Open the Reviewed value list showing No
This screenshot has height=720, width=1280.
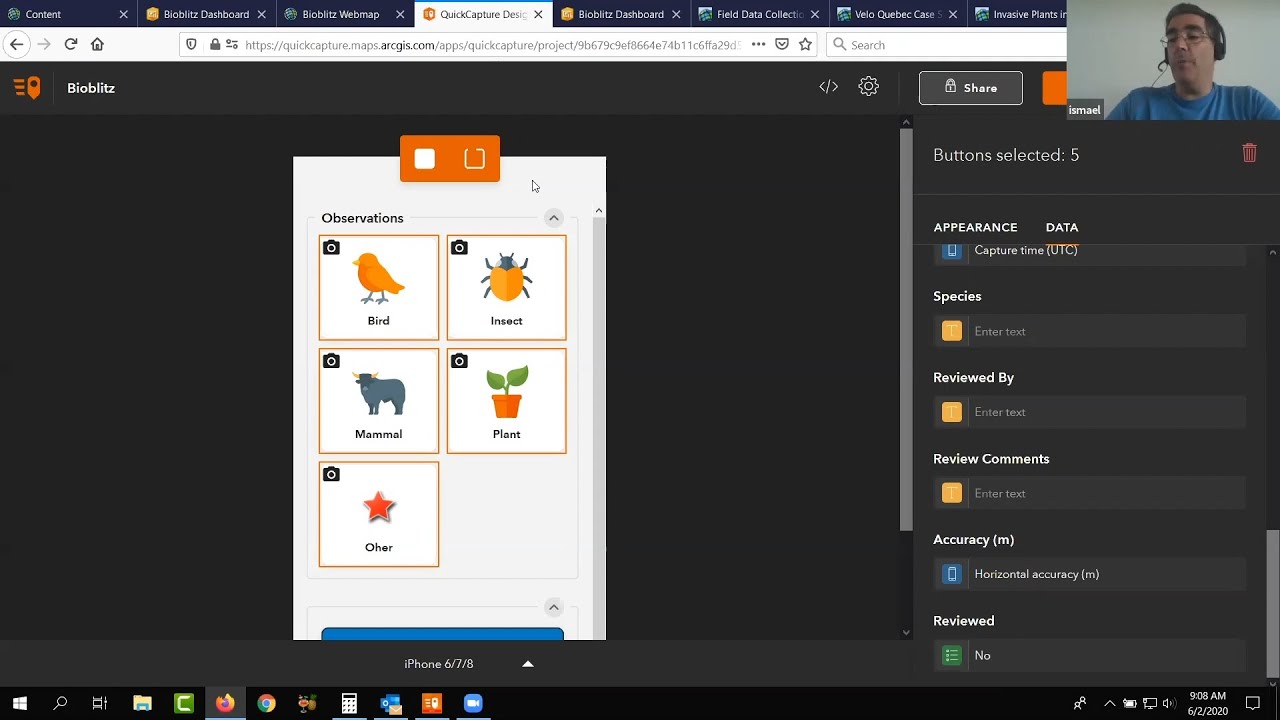point(1090,655)
